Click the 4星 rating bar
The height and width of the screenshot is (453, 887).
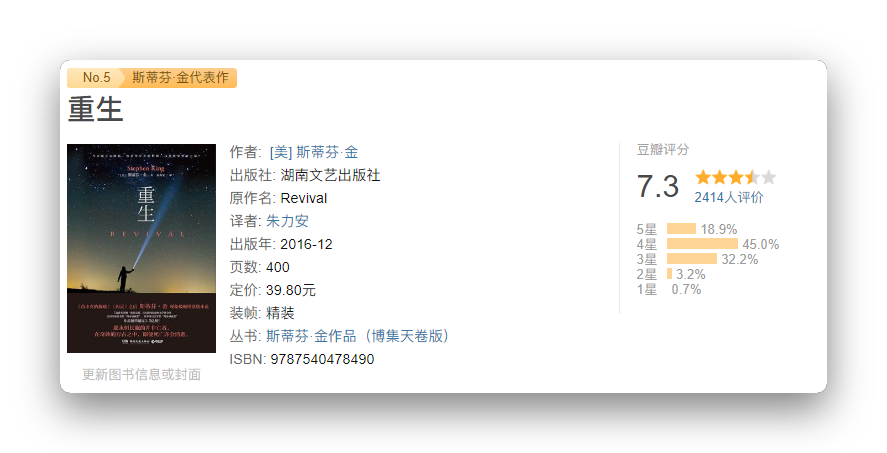click(x=702, y=244)
